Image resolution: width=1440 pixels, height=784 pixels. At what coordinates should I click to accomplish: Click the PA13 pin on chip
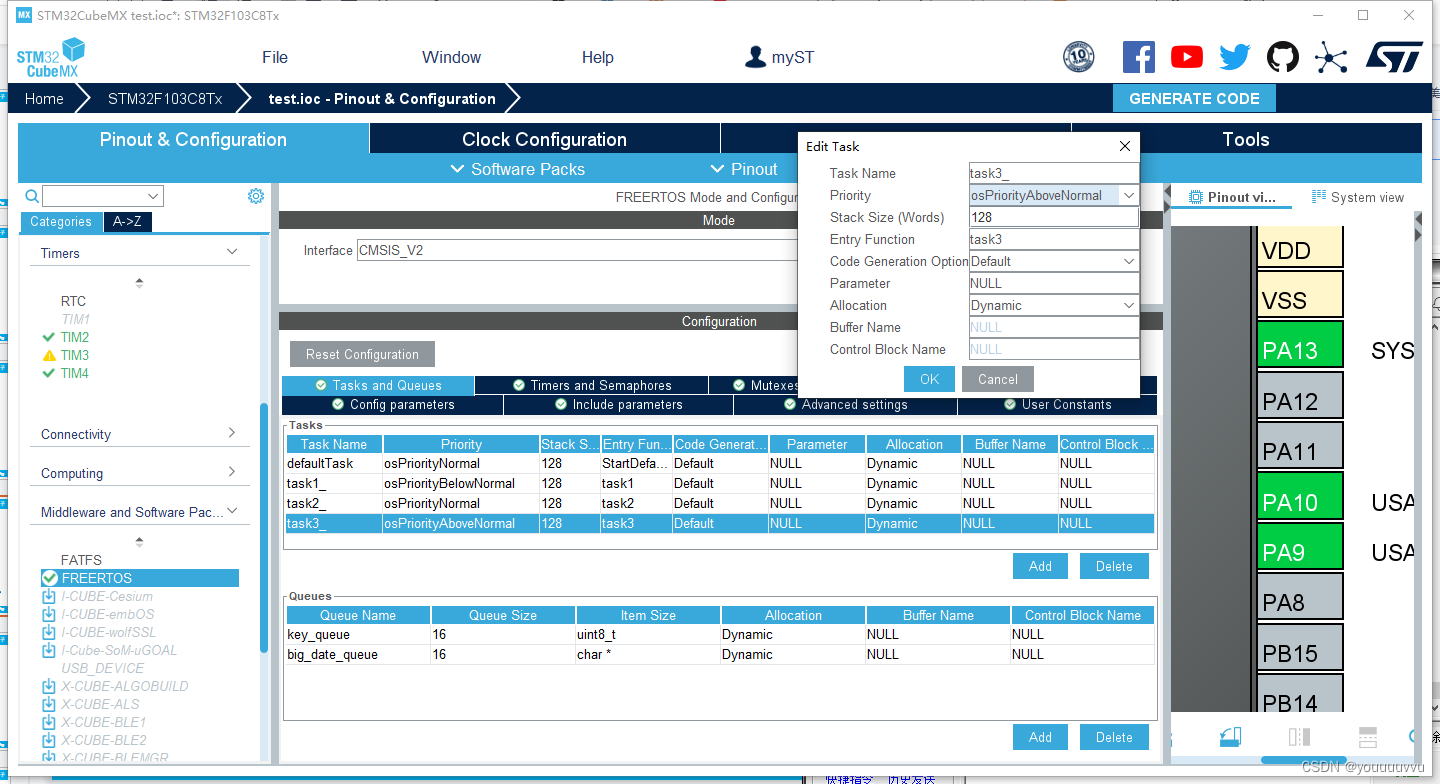coord(1300,344)
